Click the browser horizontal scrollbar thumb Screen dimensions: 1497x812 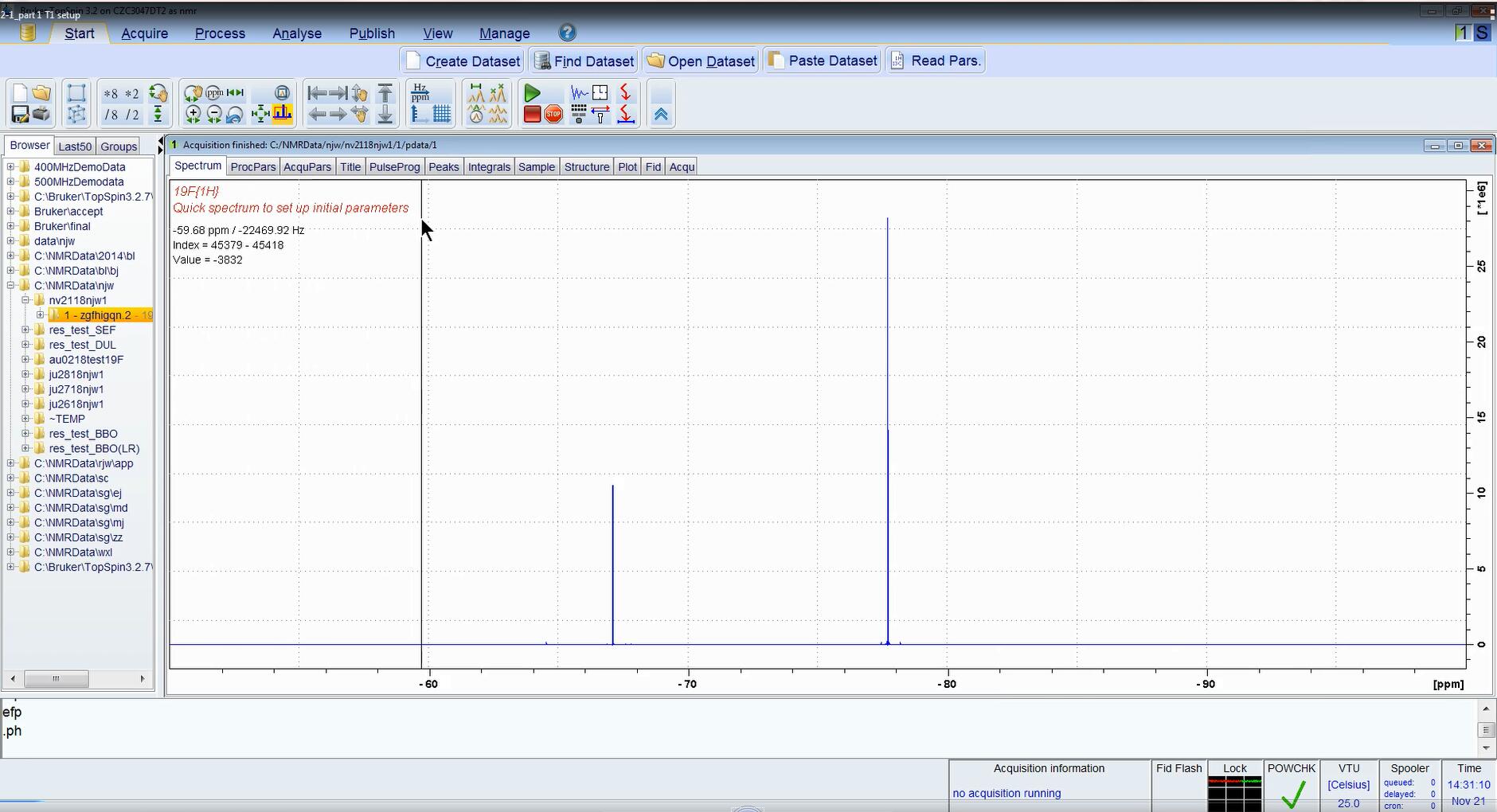click(56, 678)
